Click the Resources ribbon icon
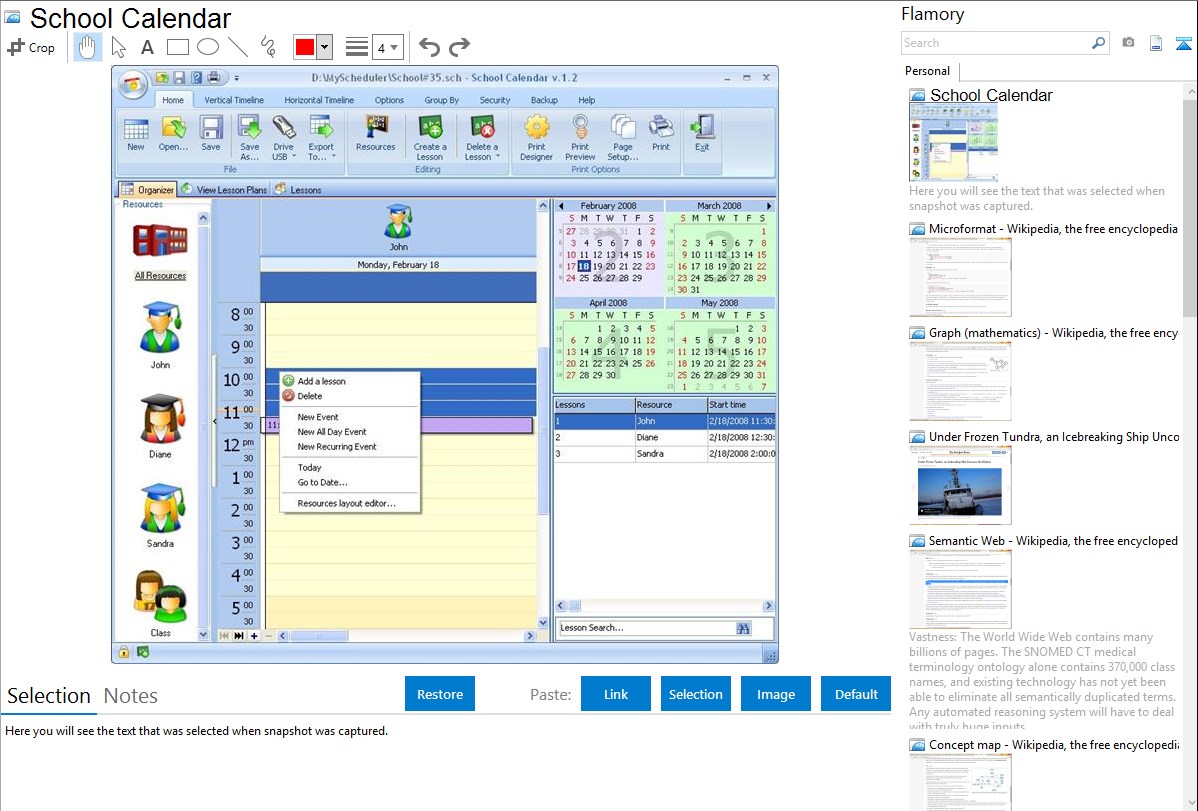The image size is (1198, 811). pyautogui.click(x=376, y=134)
